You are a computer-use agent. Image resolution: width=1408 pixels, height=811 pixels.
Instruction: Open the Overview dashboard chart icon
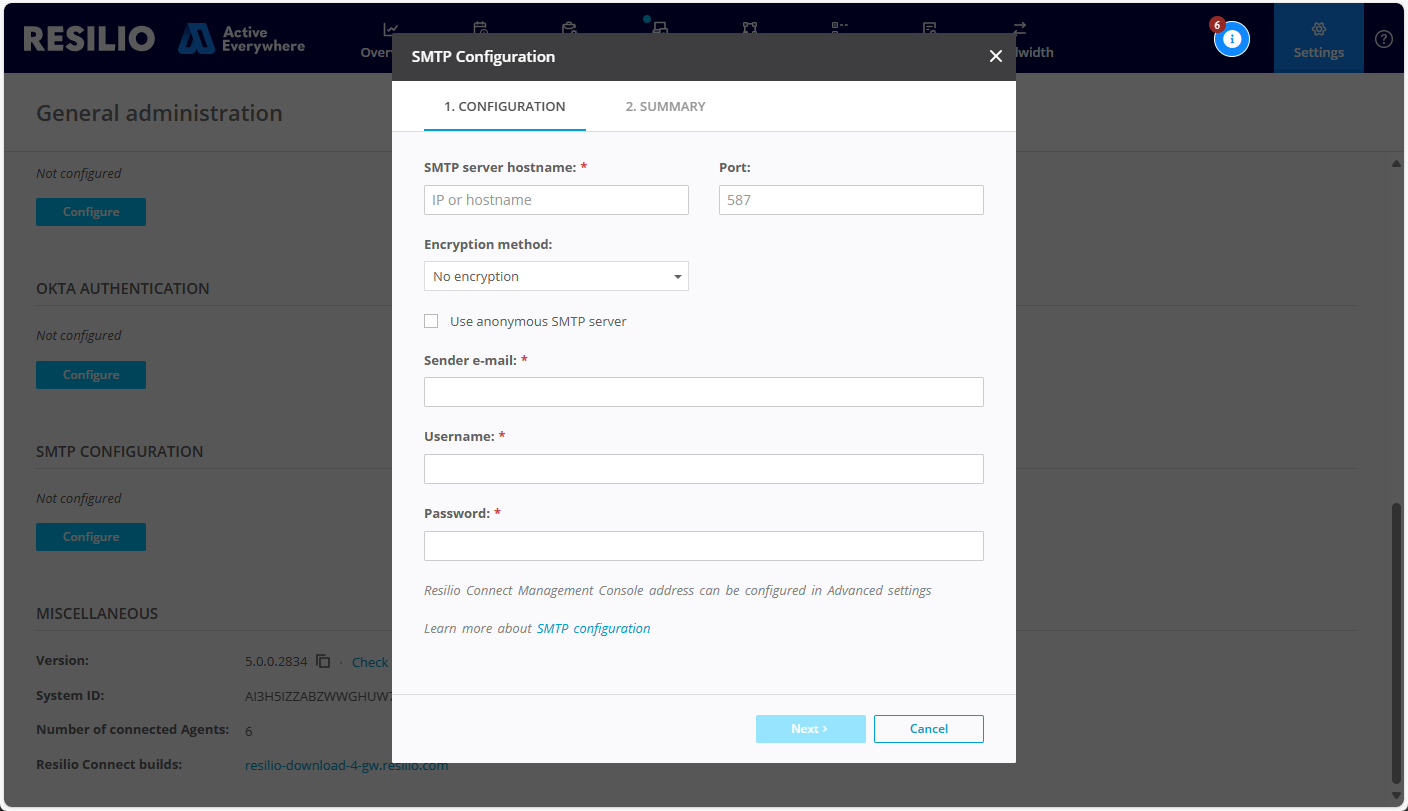[x=390, y=30]
